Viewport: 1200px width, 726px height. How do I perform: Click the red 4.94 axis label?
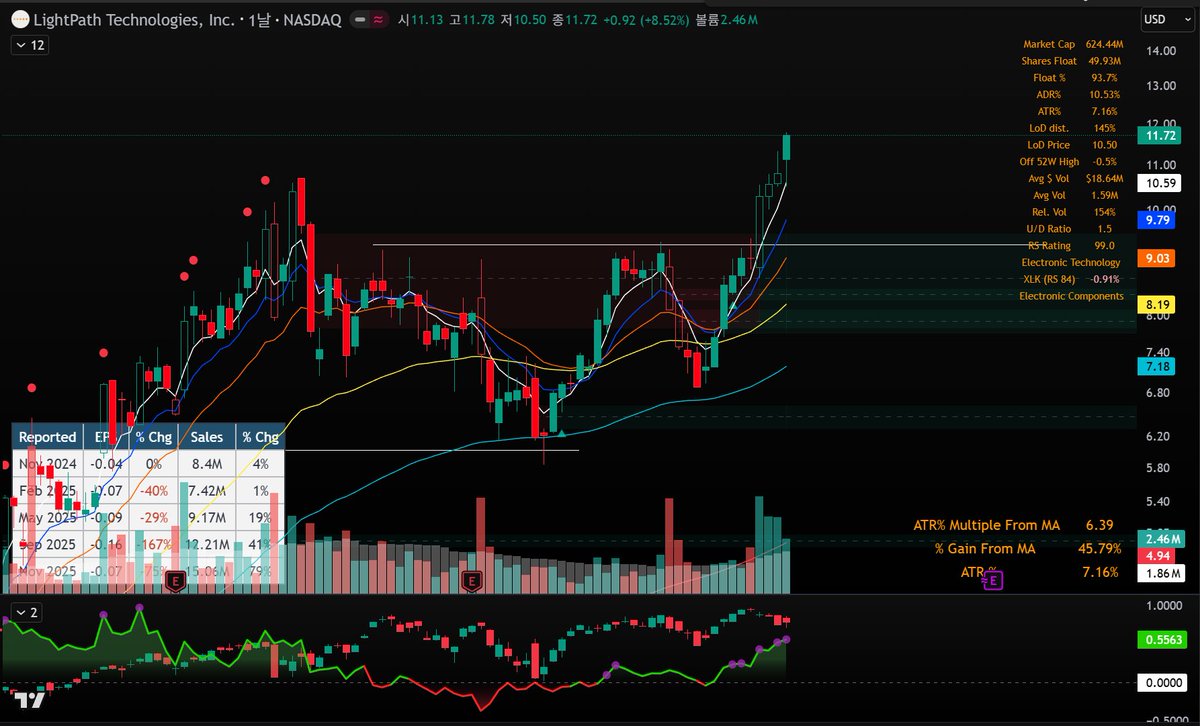point(1156,556)
